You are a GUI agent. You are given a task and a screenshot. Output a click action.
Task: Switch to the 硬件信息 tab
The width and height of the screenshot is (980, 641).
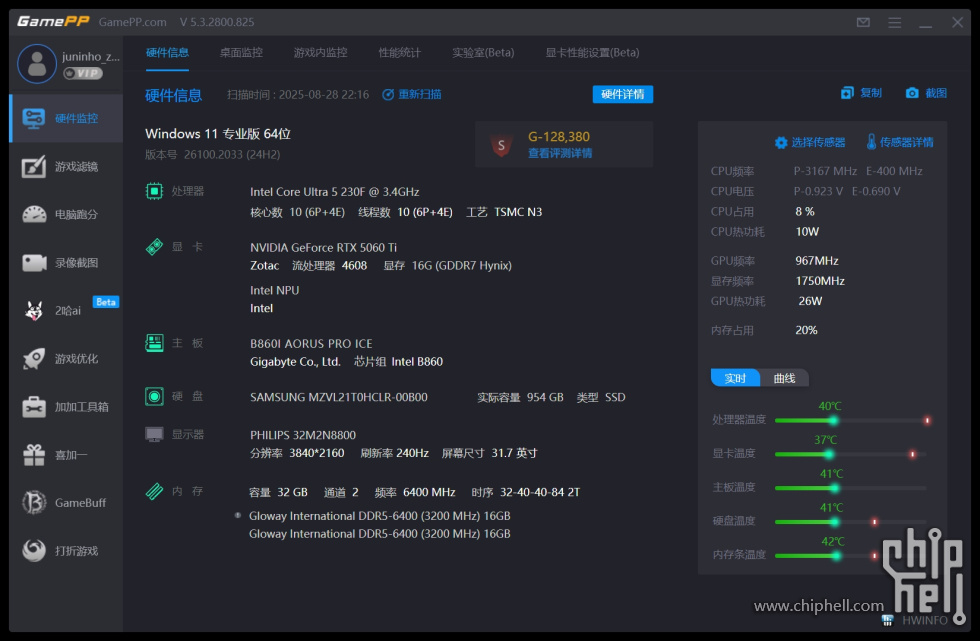tap(167, 52)
